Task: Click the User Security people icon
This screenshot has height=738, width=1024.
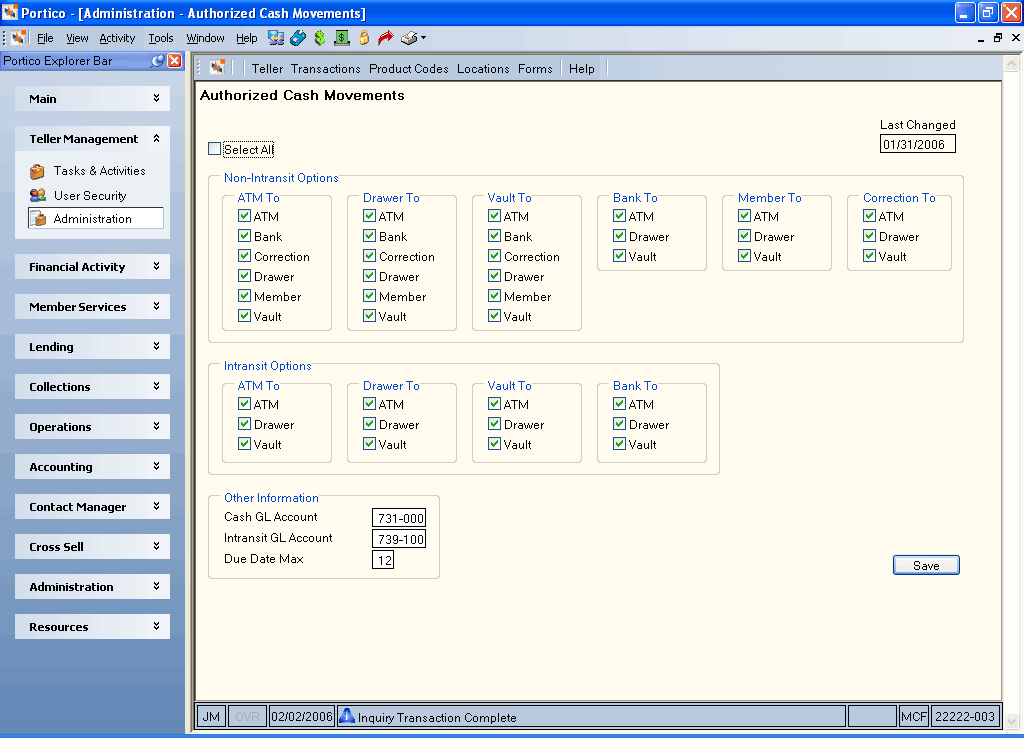Action: 37,195
